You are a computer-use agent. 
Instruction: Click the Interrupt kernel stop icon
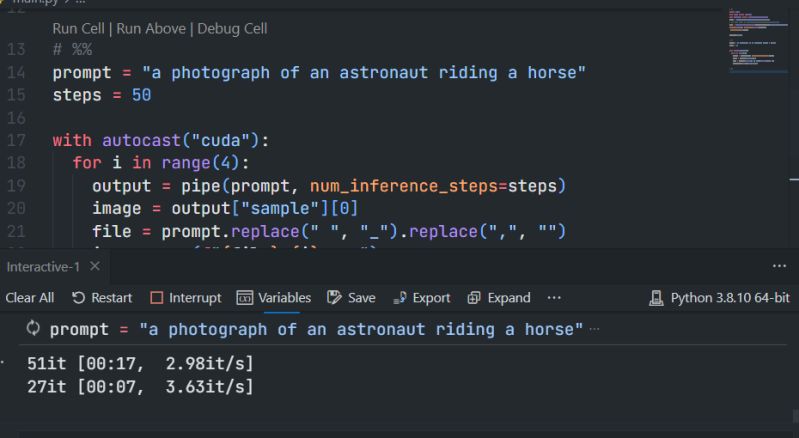coord(155,298)
